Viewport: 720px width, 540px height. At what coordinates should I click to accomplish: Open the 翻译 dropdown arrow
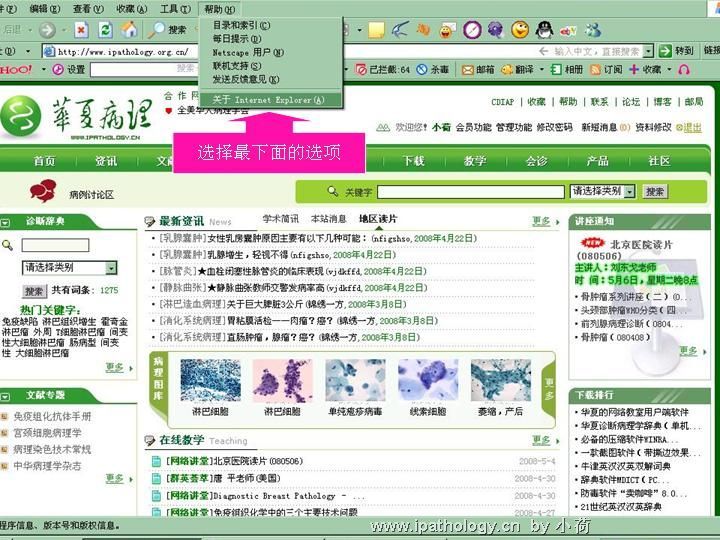coord(542,69)
